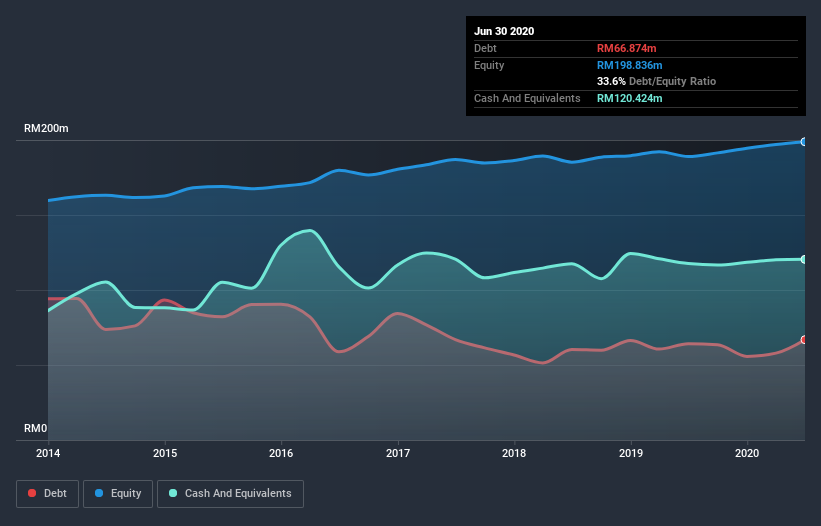Toggle the Equity series legend button
821x526 pixels.
(118, 494)
